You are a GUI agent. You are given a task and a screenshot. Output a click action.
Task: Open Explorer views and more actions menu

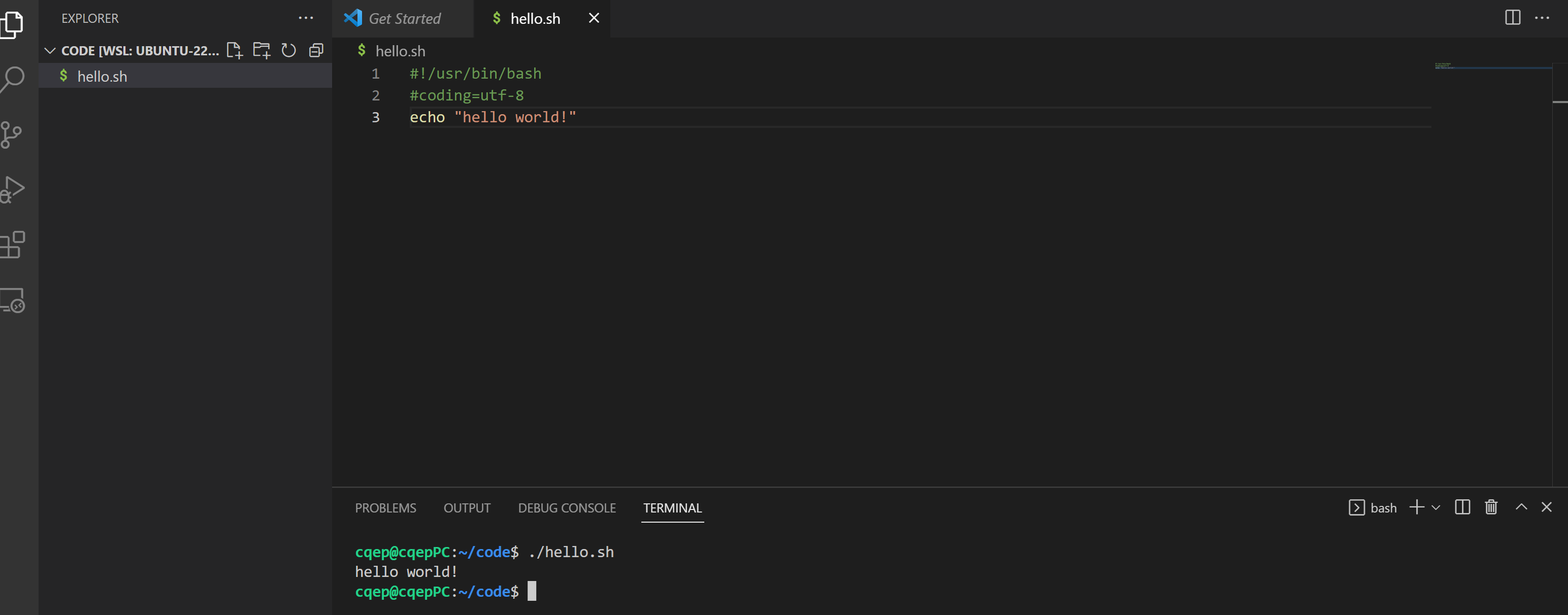click(x=306, y=18)
